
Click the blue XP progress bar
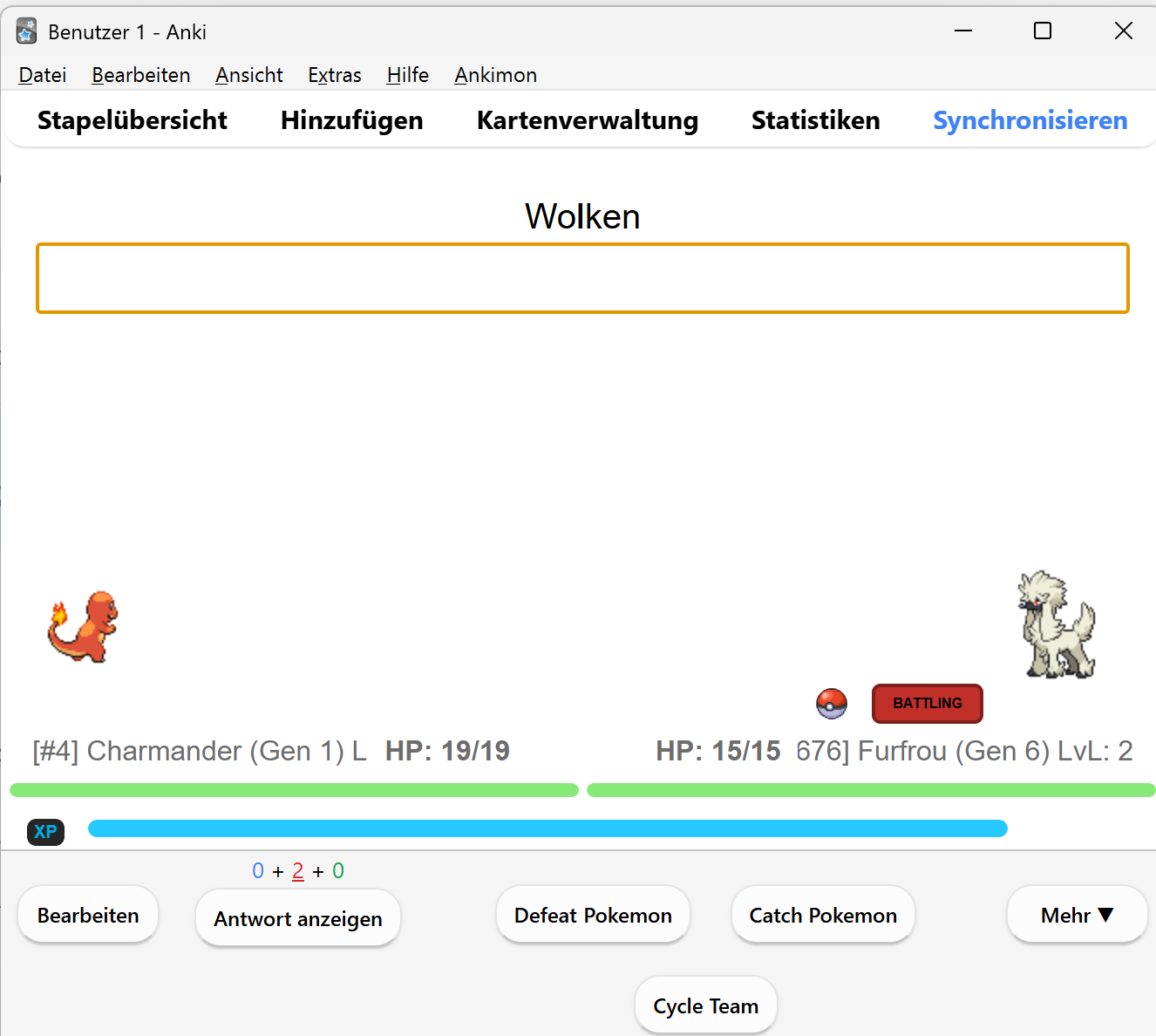click(547, 828)
